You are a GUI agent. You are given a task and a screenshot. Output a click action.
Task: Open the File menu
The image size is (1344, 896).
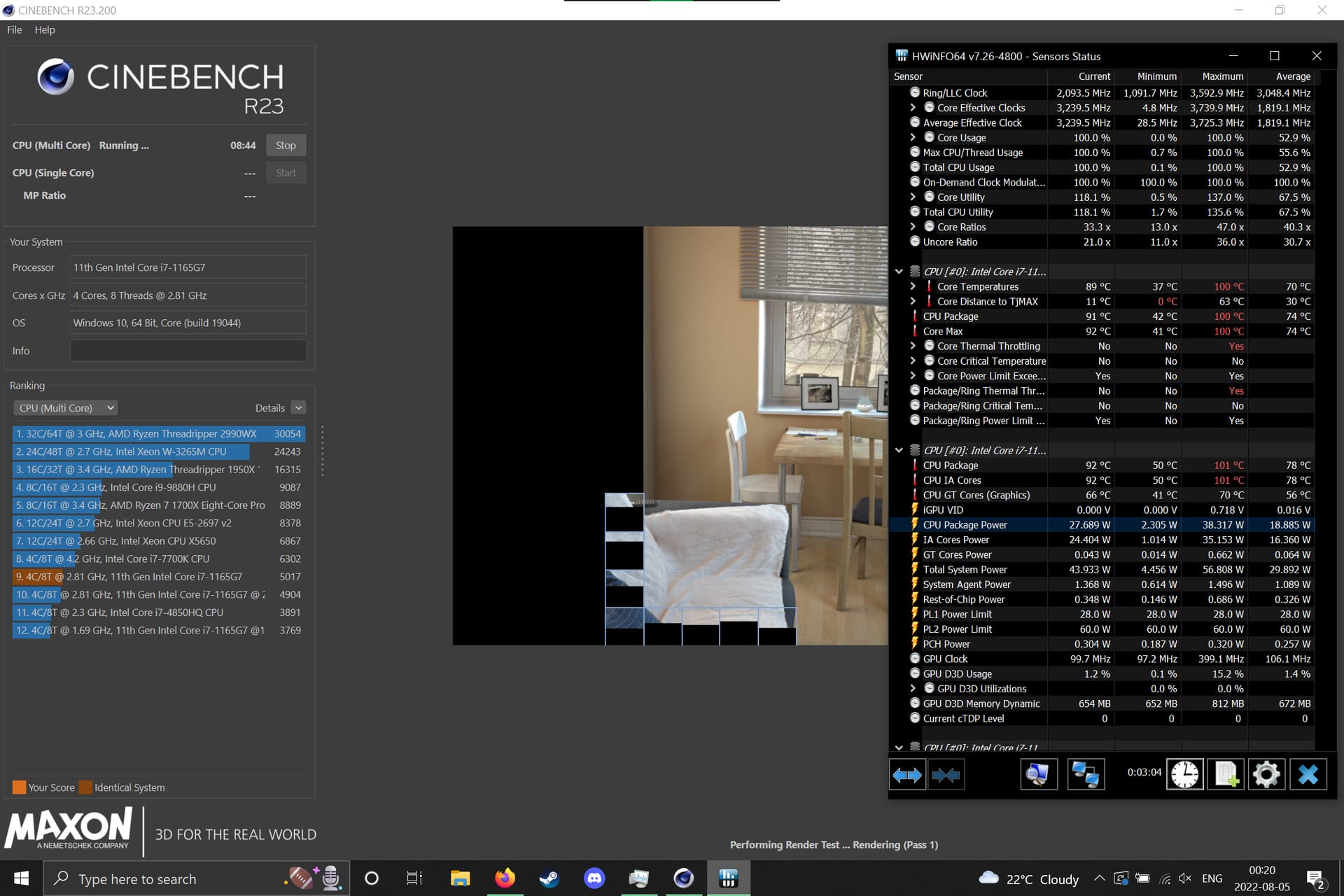point(14,30)
